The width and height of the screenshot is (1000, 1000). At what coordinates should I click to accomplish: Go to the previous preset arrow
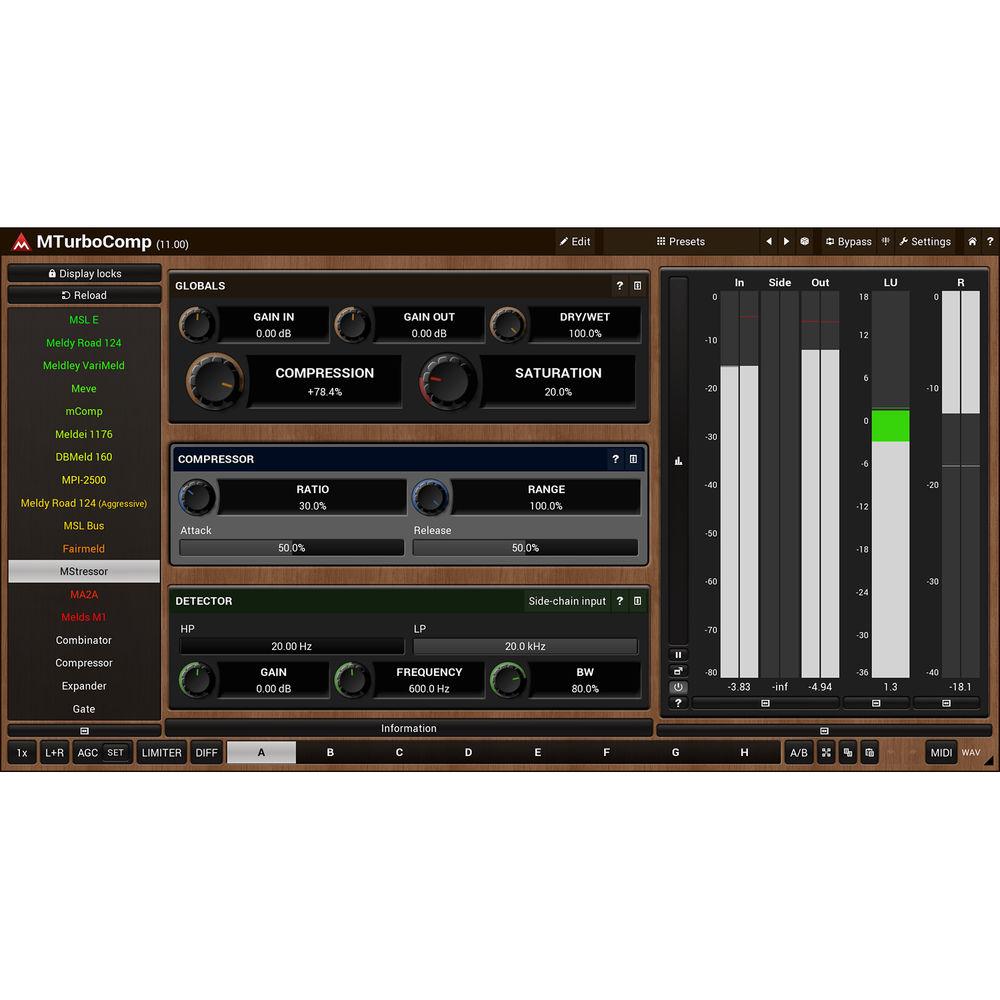pos(768,242)
